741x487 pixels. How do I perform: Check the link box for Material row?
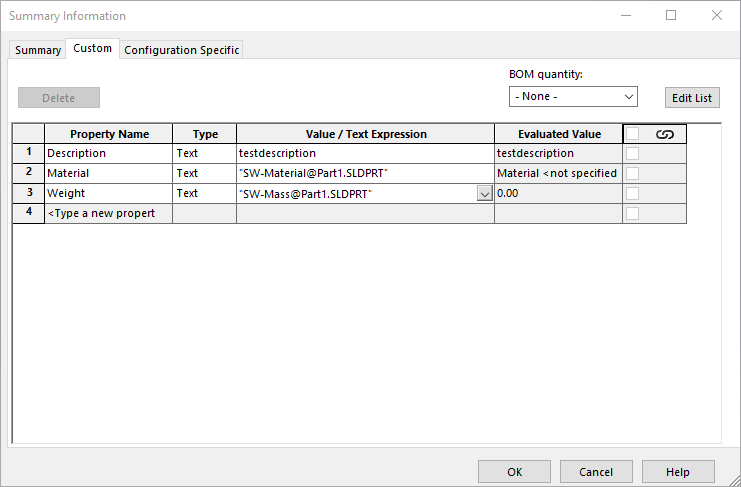coord(632,174)
